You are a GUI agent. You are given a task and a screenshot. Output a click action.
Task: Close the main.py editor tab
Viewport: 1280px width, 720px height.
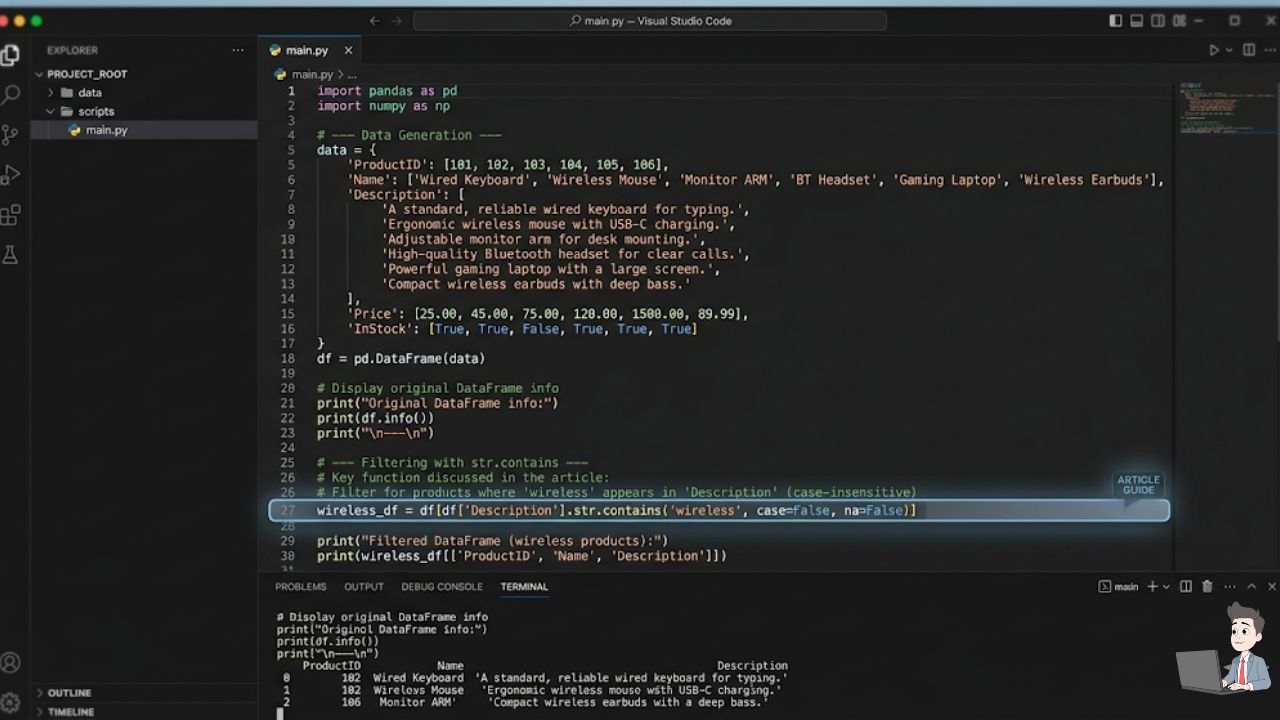(x=348, y=50)
